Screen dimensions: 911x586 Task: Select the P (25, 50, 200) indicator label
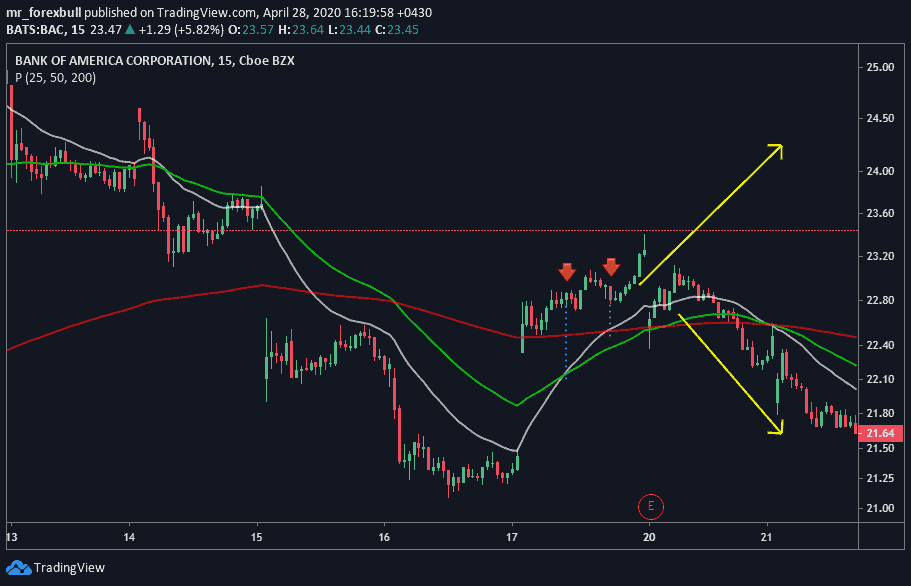(x=55, y=78)
